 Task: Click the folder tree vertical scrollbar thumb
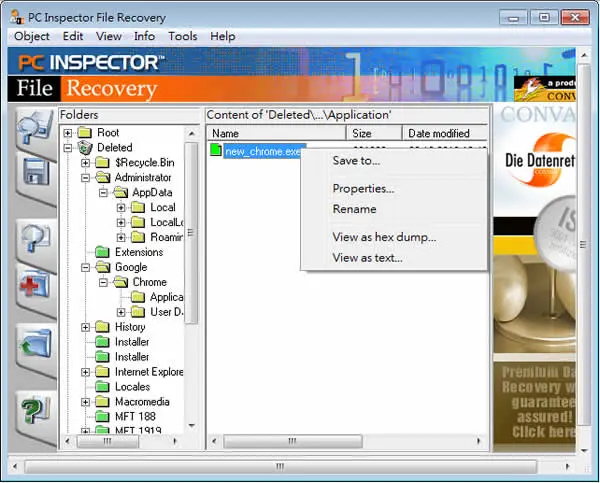pos(191,233)
